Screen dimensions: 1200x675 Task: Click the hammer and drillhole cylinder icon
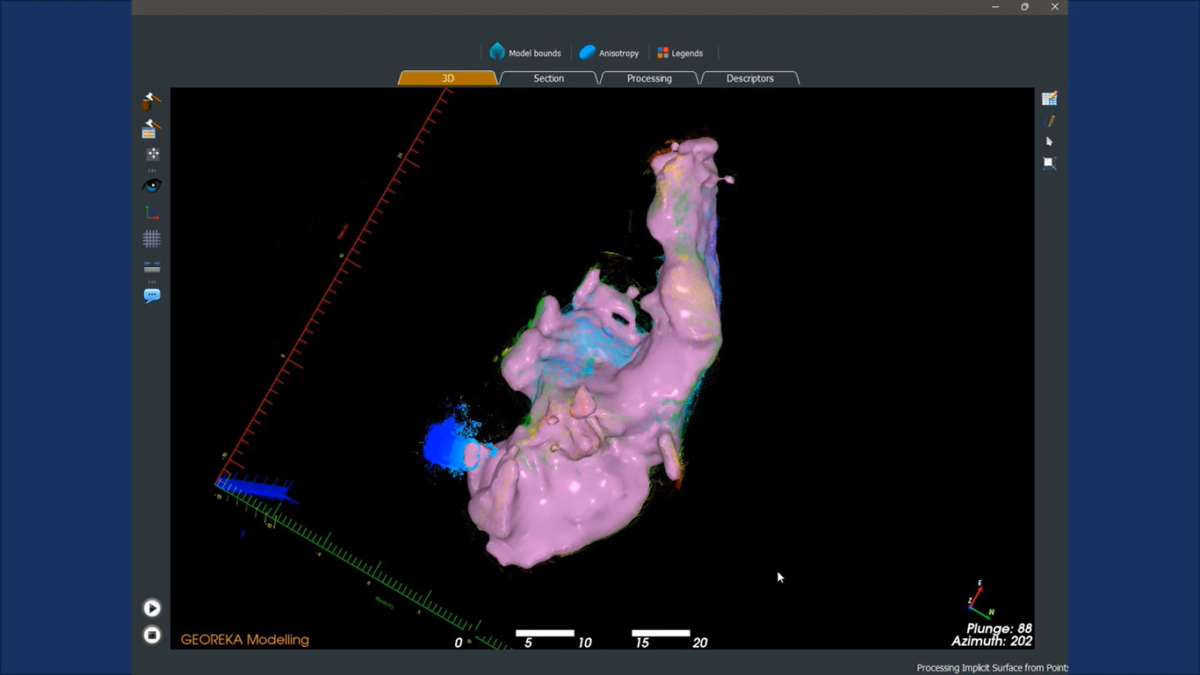[x=151, y=100]
